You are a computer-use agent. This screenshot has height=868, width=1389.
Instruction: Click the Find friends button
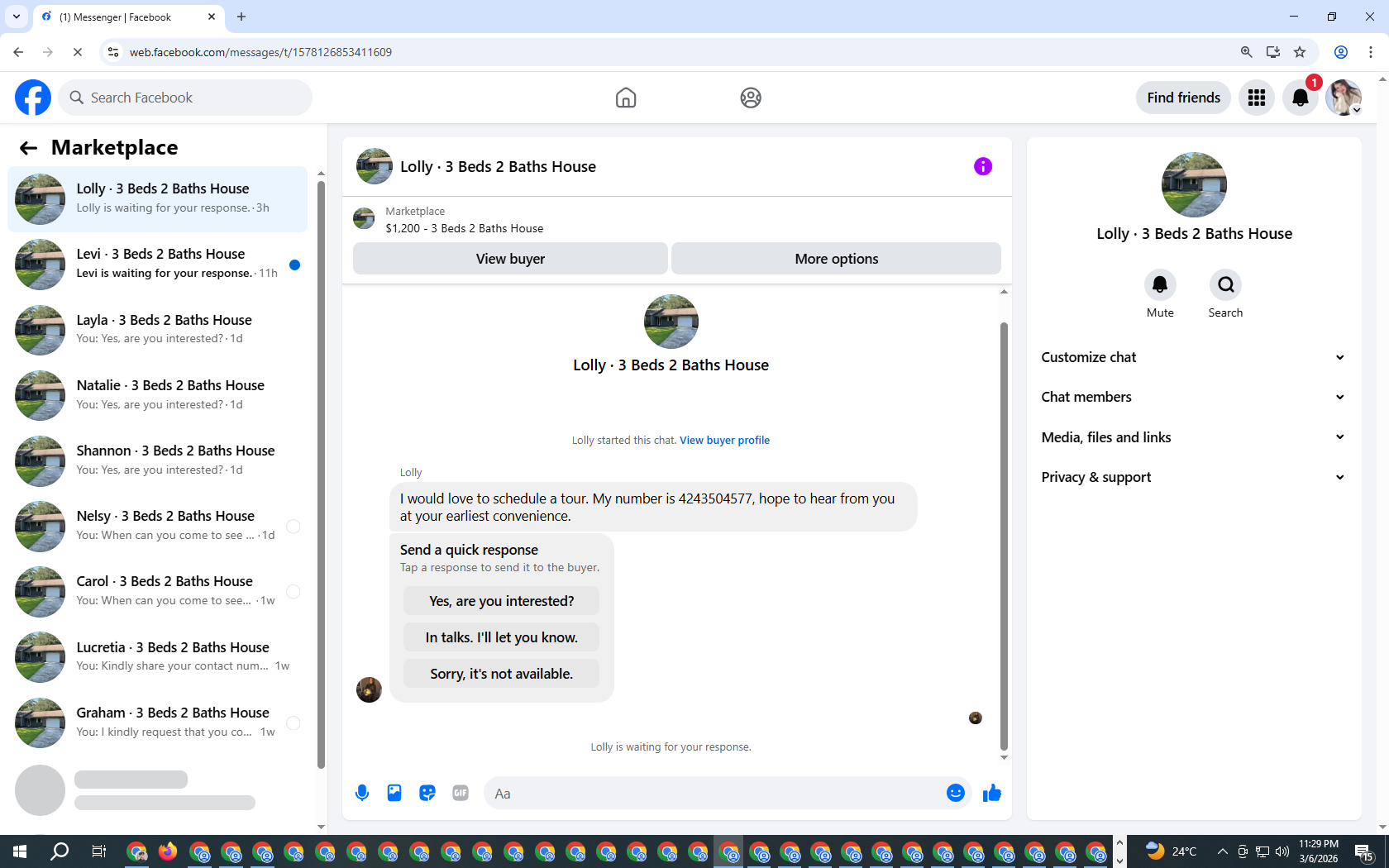coord(1183,98)
